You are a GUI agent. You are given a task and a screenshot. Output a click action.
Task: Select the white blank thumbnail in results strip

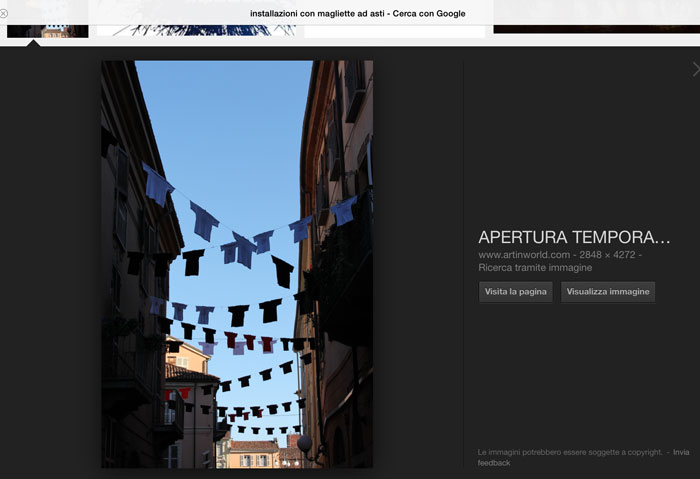coord(395,31)
